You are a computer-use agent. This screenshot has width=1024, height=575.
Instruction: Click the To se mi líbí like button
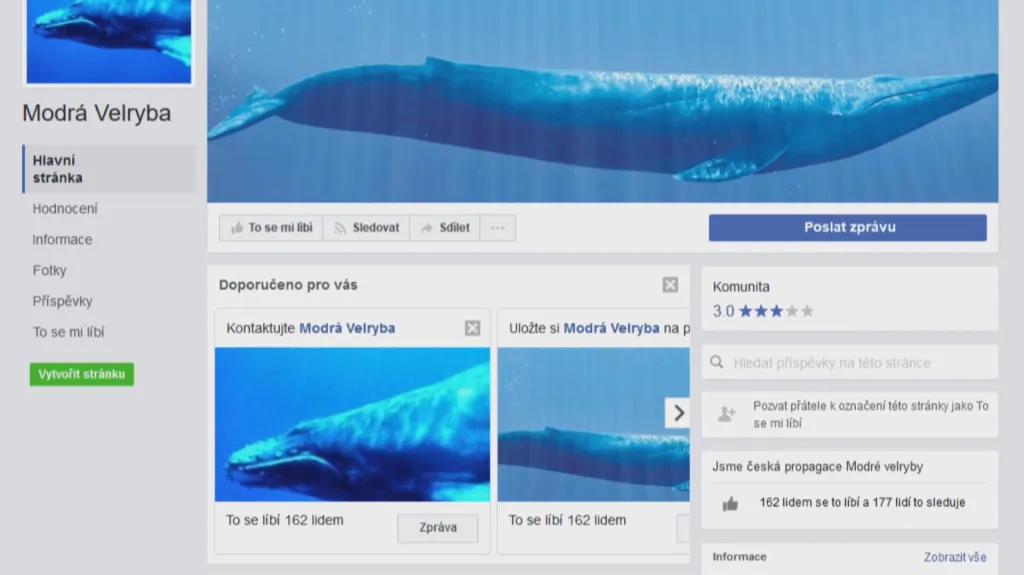[271, 228]
